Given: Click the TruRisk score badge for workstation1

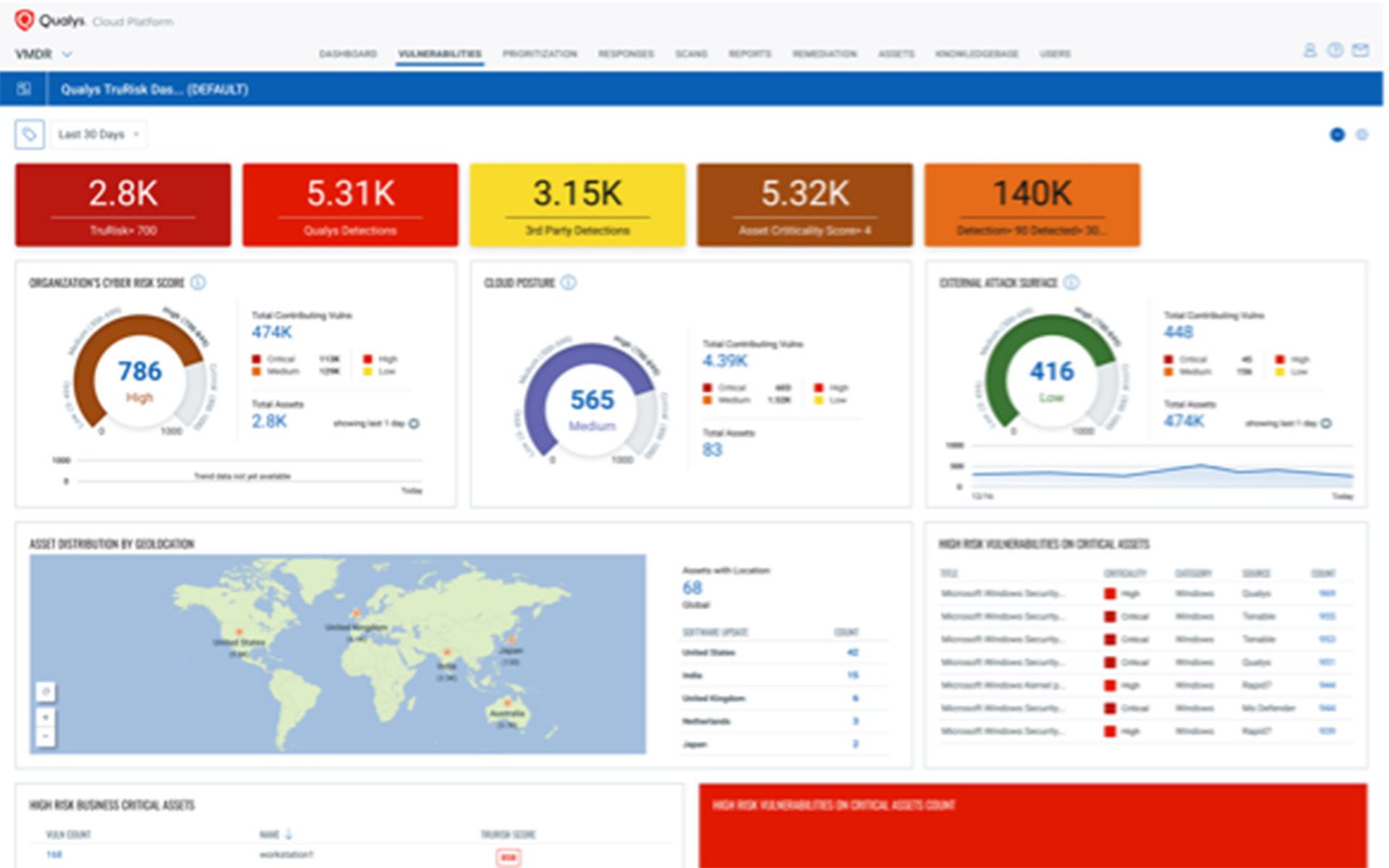Looking at the screenshot, I should tap(509, 858).
